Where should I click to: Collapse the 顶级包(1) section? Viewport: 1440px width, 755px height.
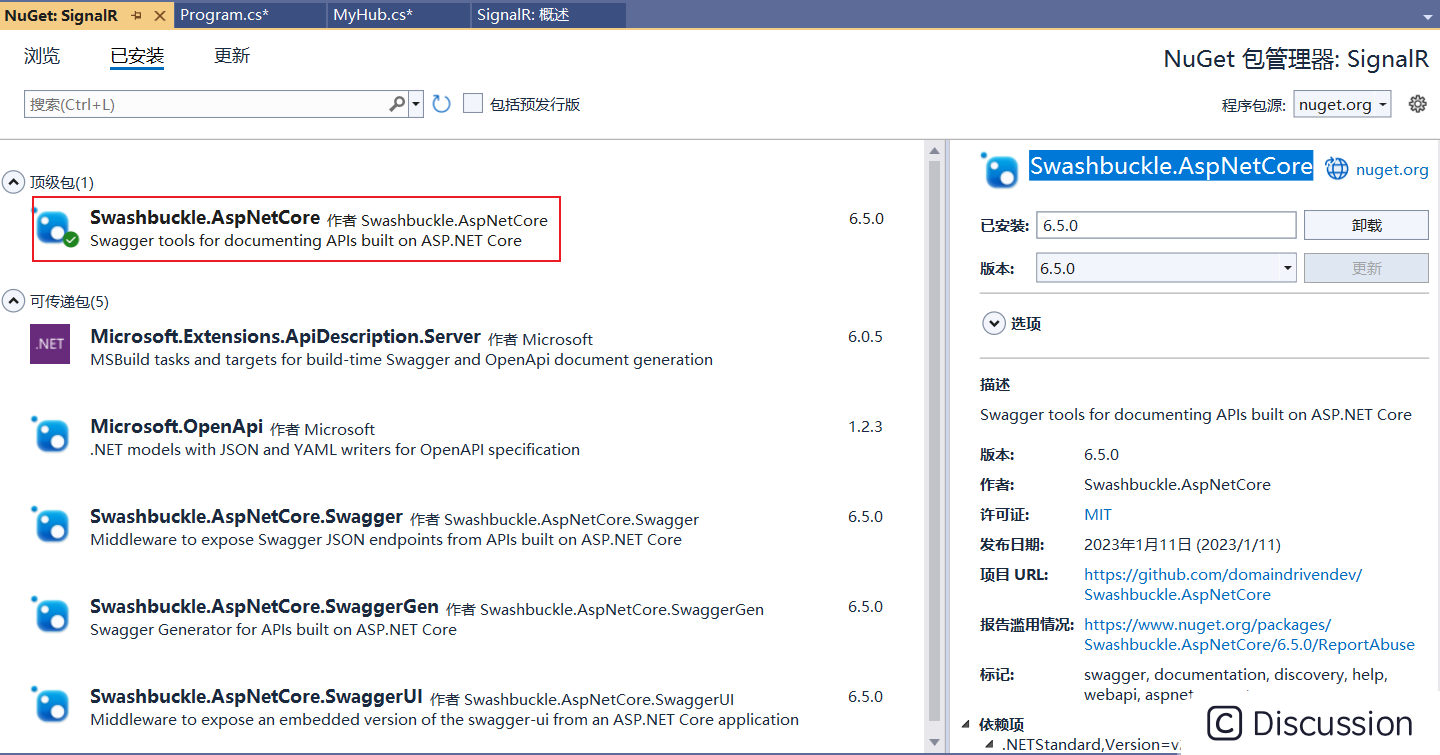[12, 181]
